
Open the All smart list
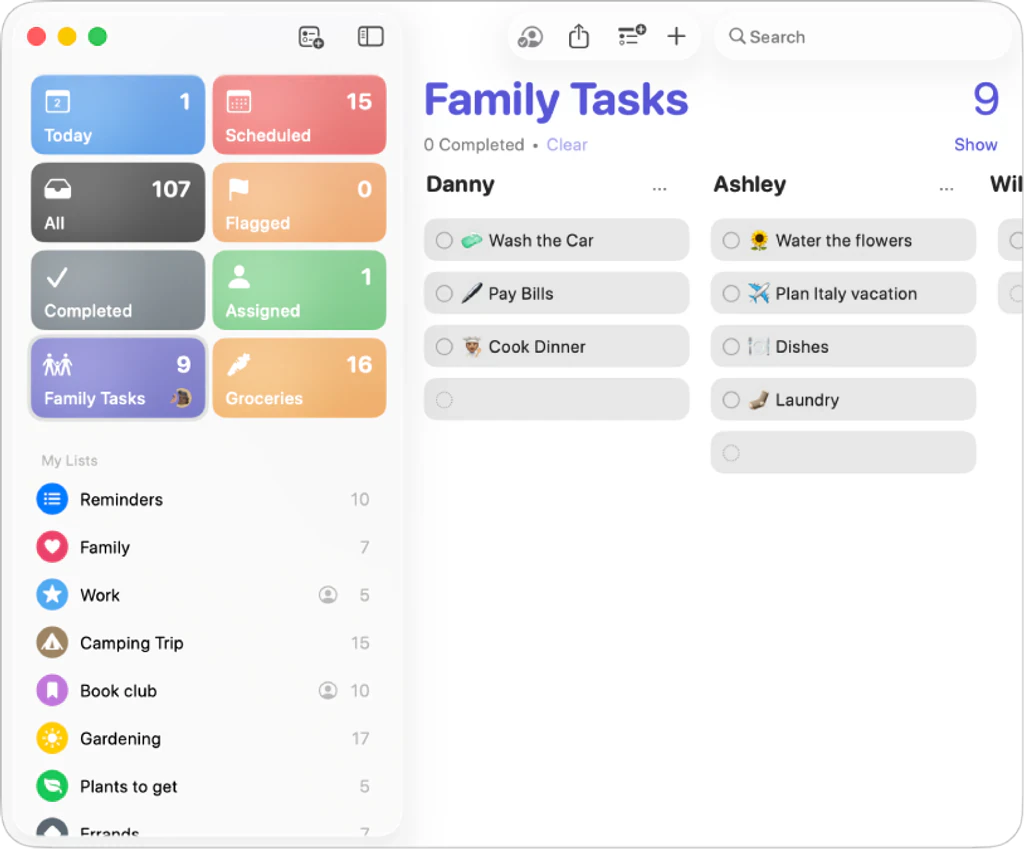coord(118,202)
